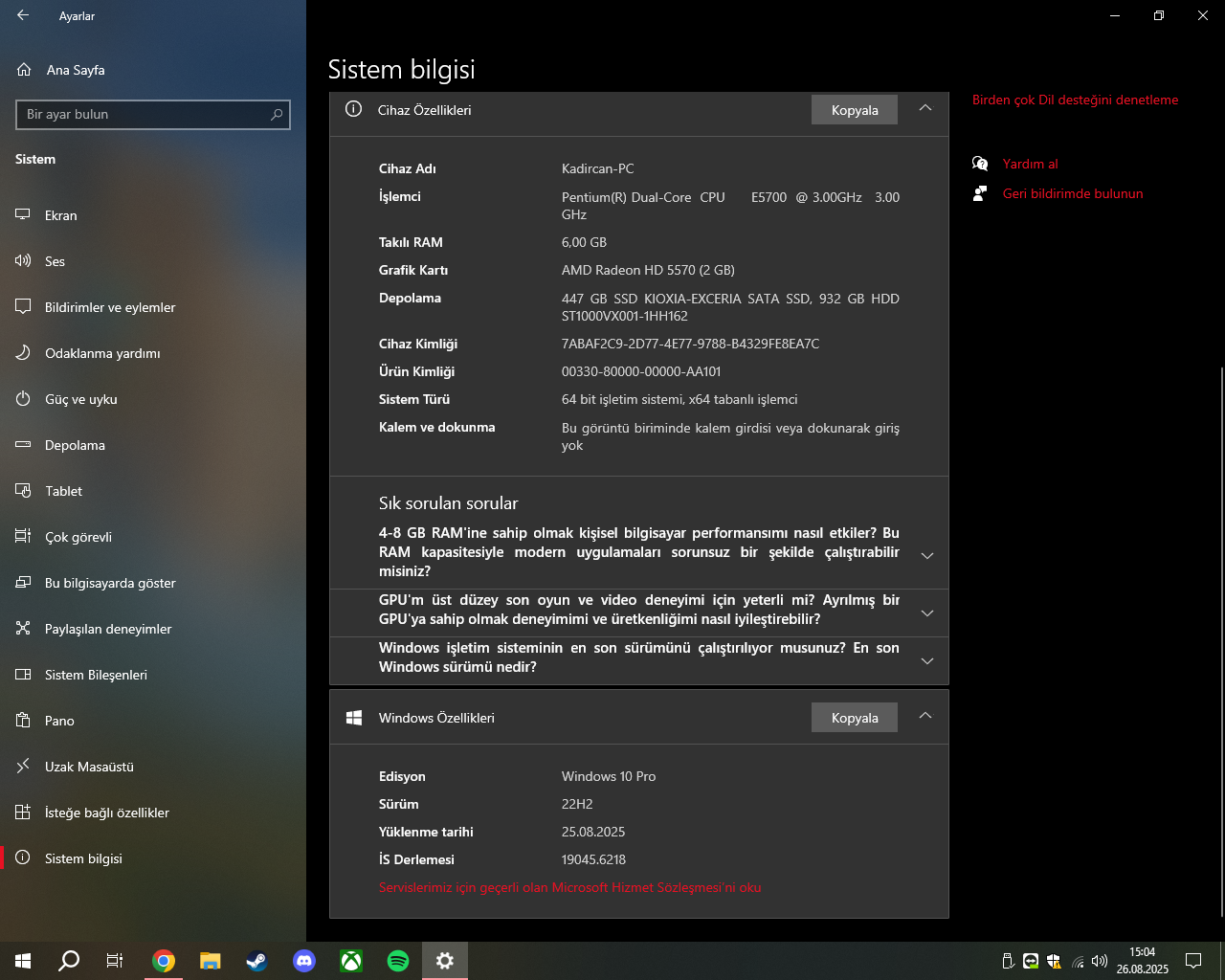Open the Windows Start menu

coord(23,961)
